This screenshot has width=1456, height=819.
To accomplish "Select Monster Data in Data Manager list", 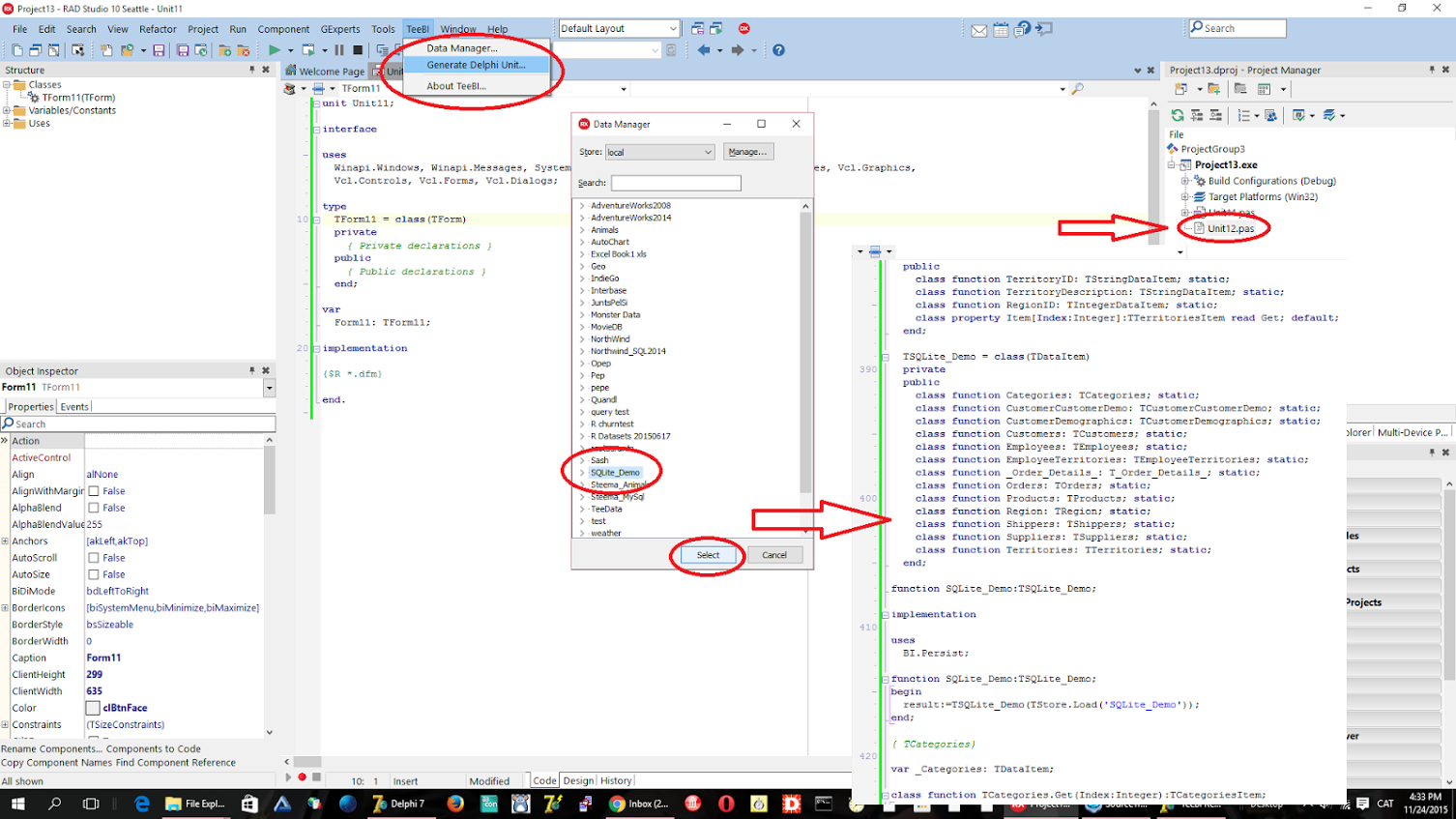I will [x=615, y=315].
